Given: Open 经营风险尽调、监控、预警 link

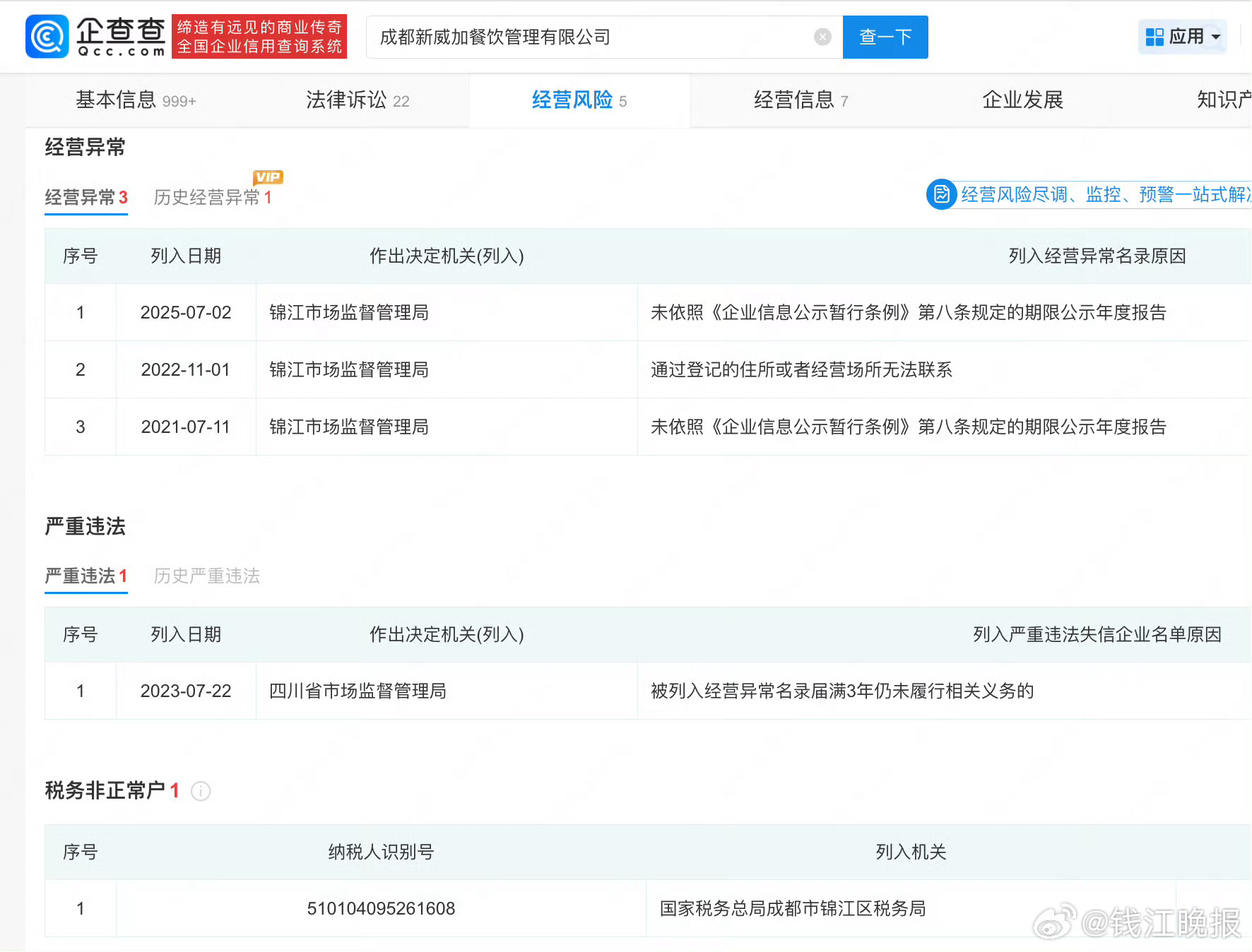Looking at the screenshot, I should point(1106,194).
